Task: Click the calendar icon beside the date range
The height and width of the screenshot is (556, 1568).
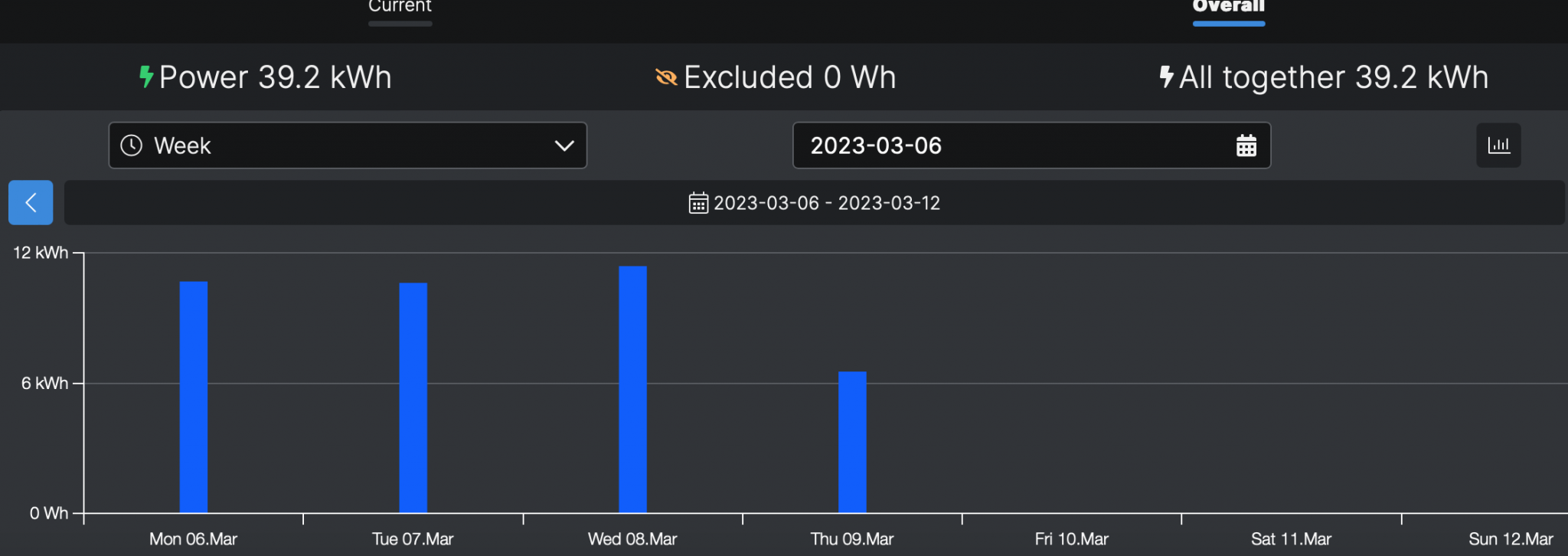Action: click(698, 203)
